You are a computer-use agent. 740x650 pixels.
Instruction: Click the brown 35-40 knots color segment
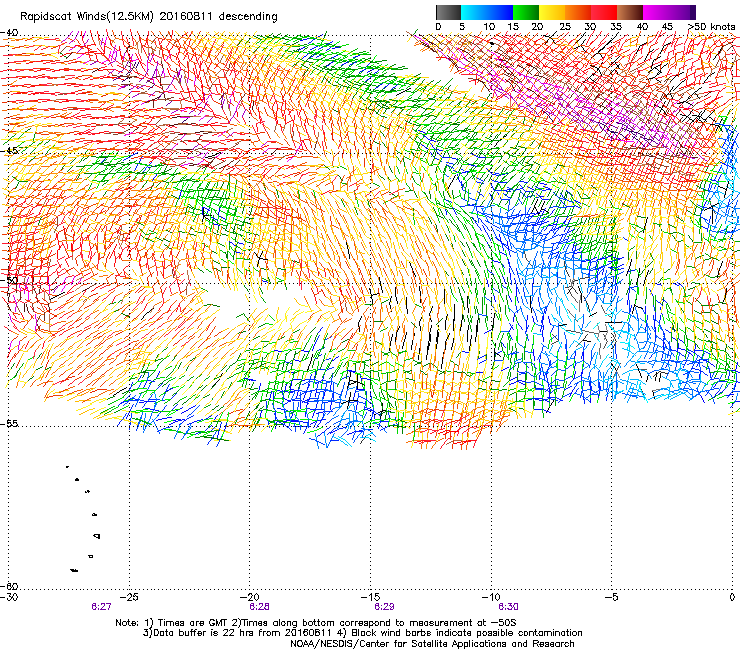click(630, 12)
